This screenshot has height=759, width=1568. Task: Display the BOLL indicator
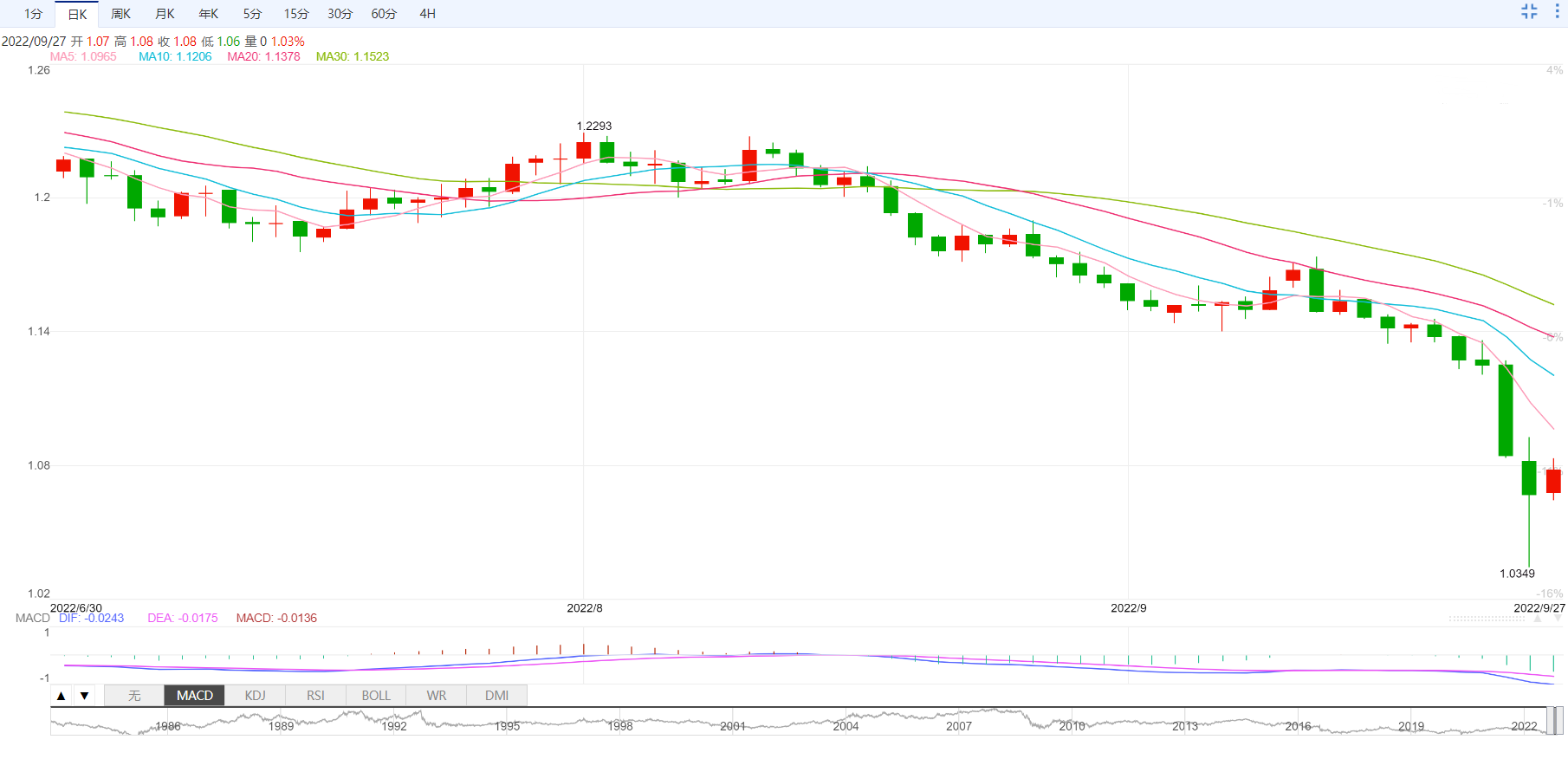pos(376,696)
